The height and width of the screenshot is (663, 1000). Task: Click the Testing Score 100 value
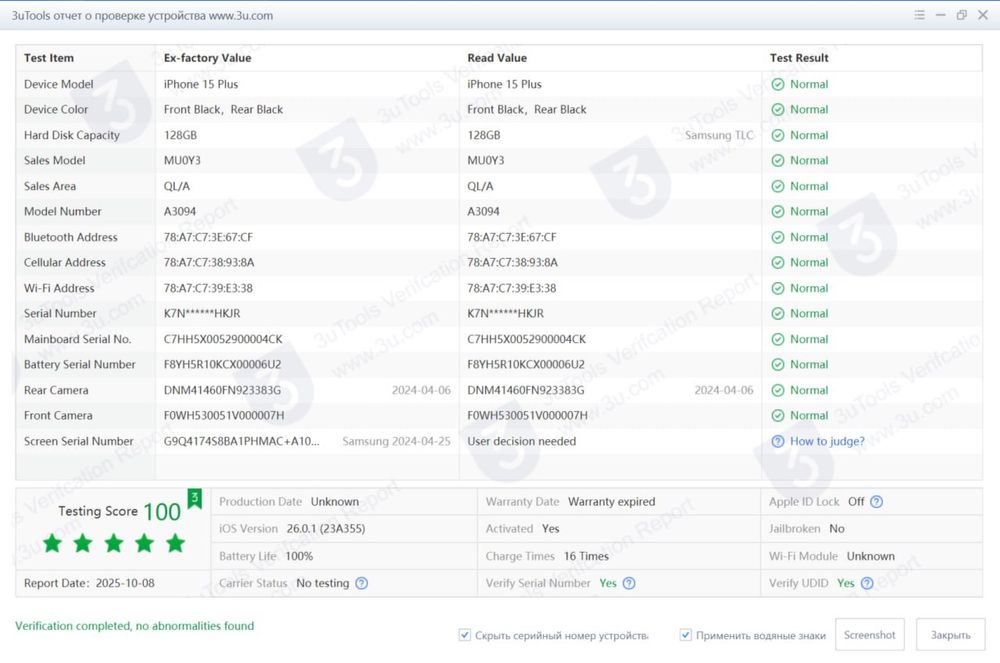pyautogui.click(x=162, y=512)
